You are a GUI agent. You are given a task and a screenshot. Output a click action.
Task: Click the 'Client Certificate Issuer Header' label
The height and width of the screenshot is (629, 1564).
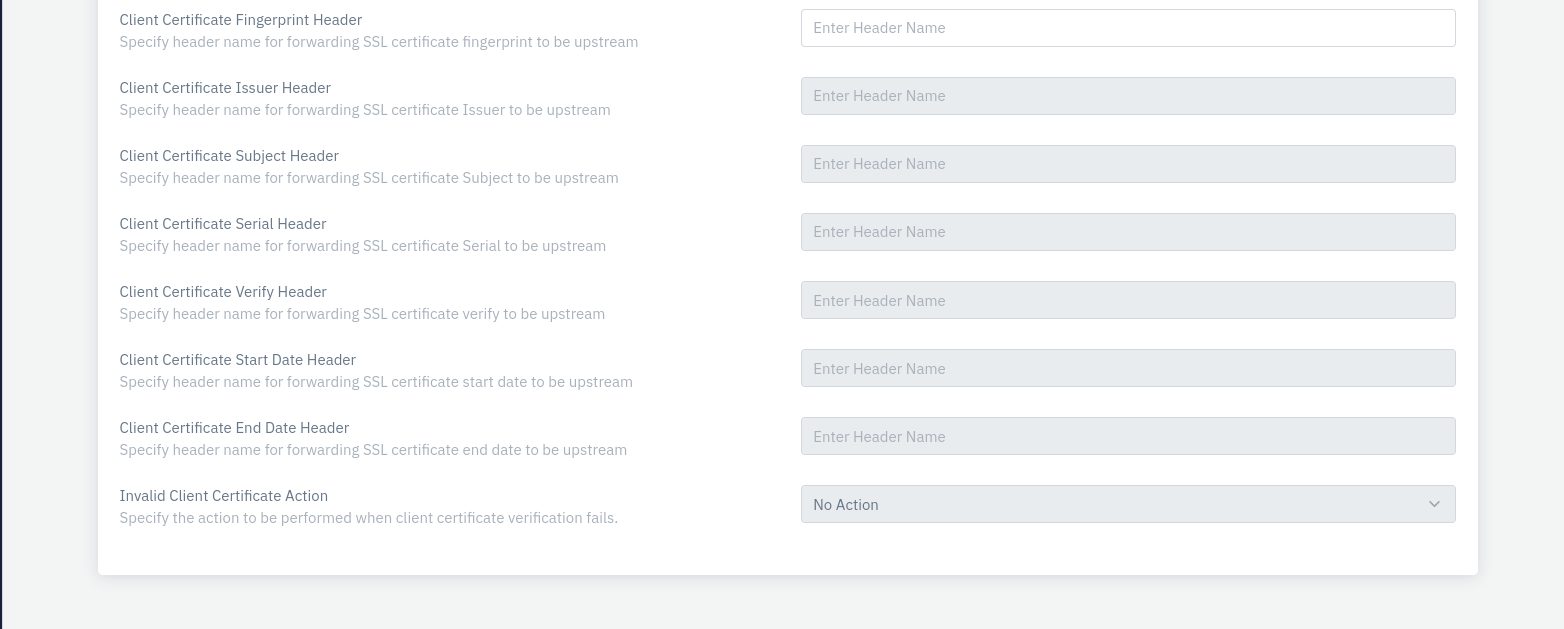point(225,88)
